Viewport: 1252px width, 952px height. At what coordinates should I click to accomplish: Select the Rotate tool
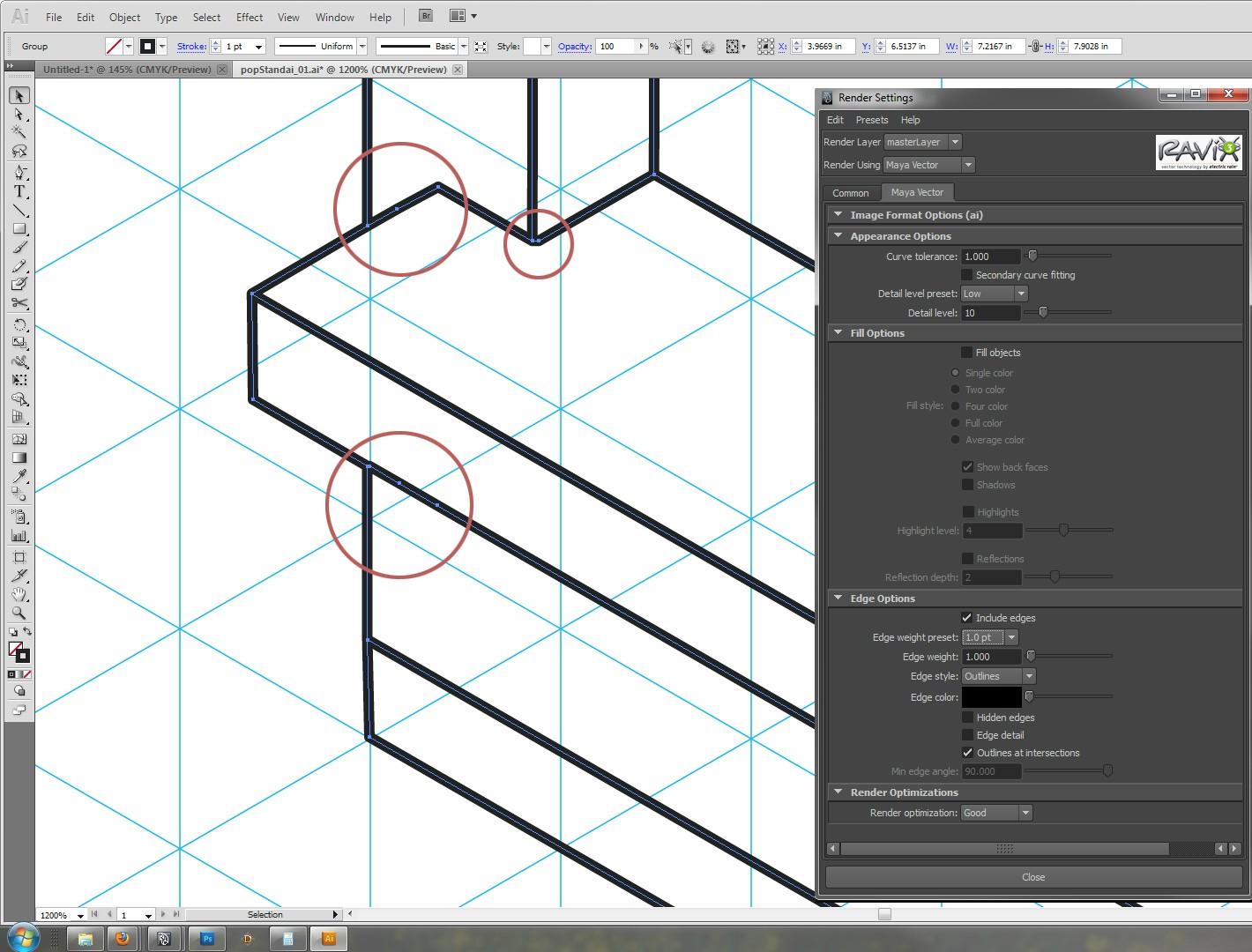pyautogui.click(x=19, y=326)
